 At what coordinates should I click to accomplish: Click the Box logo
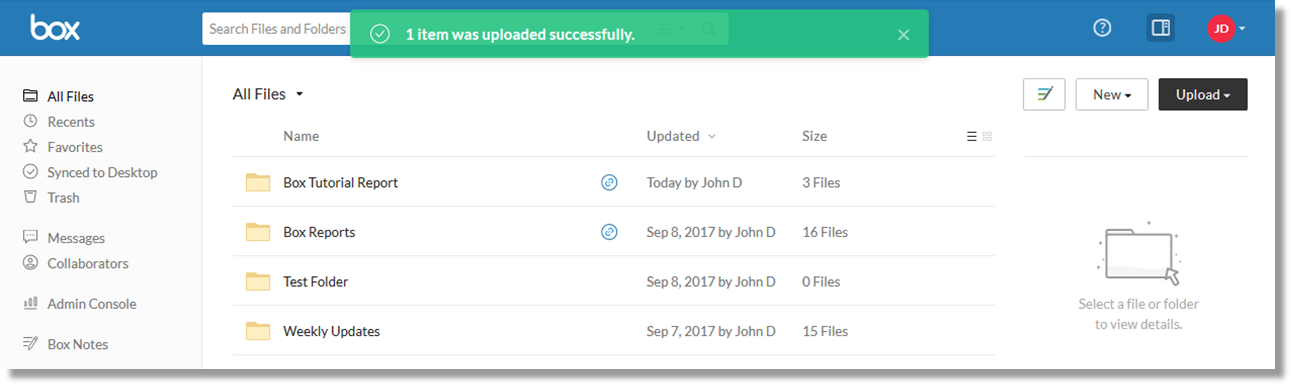point(55,28)
